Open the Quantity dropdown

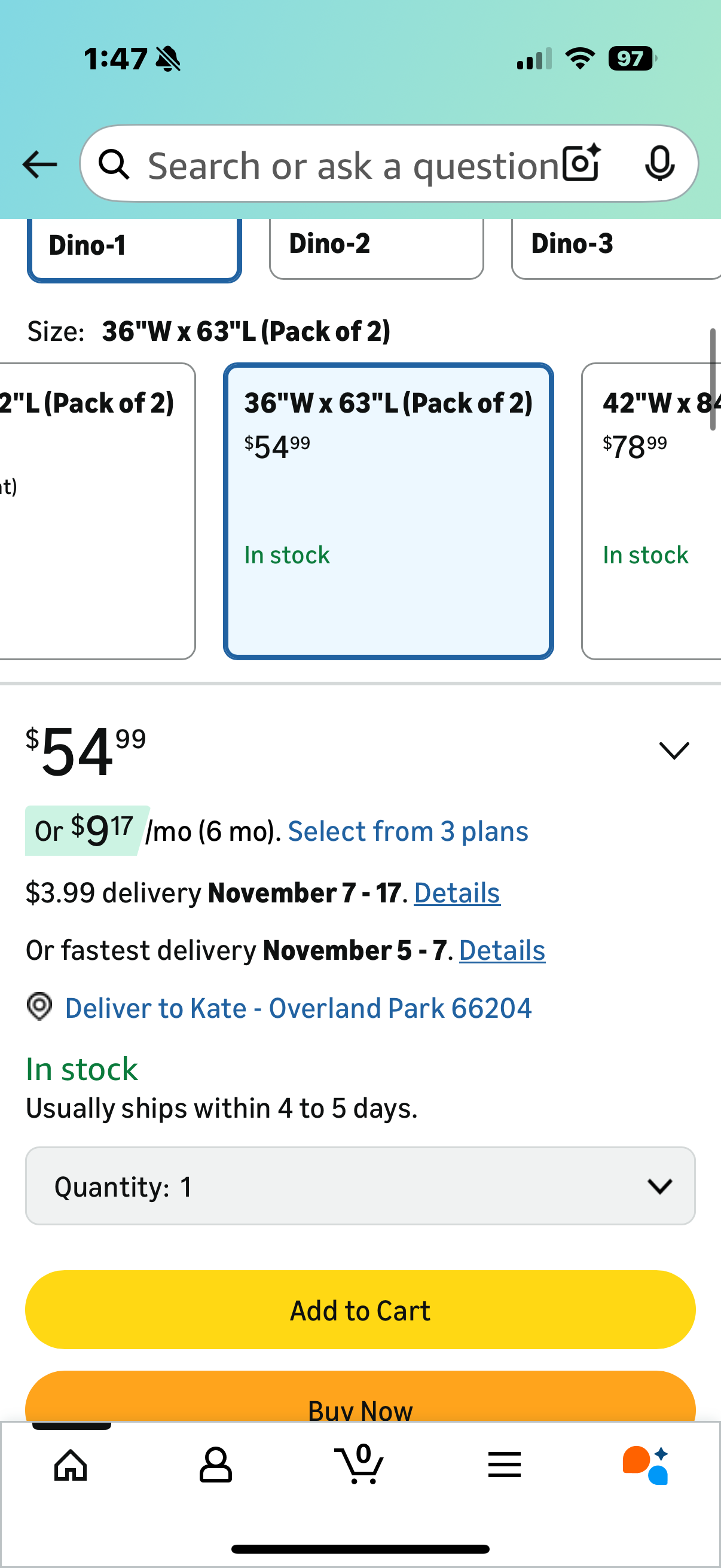click(360, 1186)
